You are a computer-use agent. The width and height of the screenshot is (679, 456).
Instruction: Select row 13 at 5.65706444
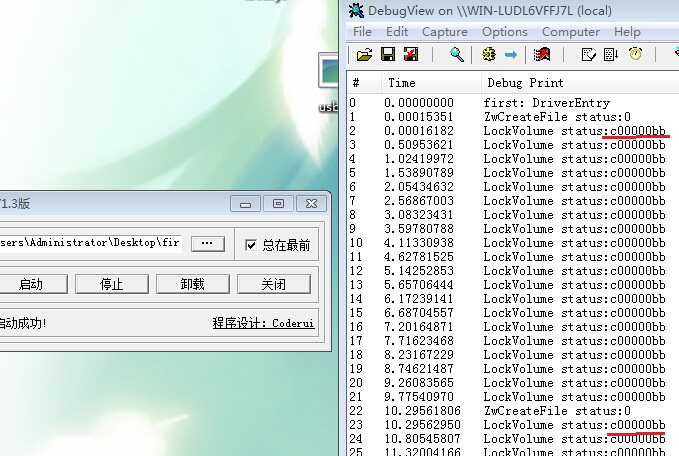[513, 285]
